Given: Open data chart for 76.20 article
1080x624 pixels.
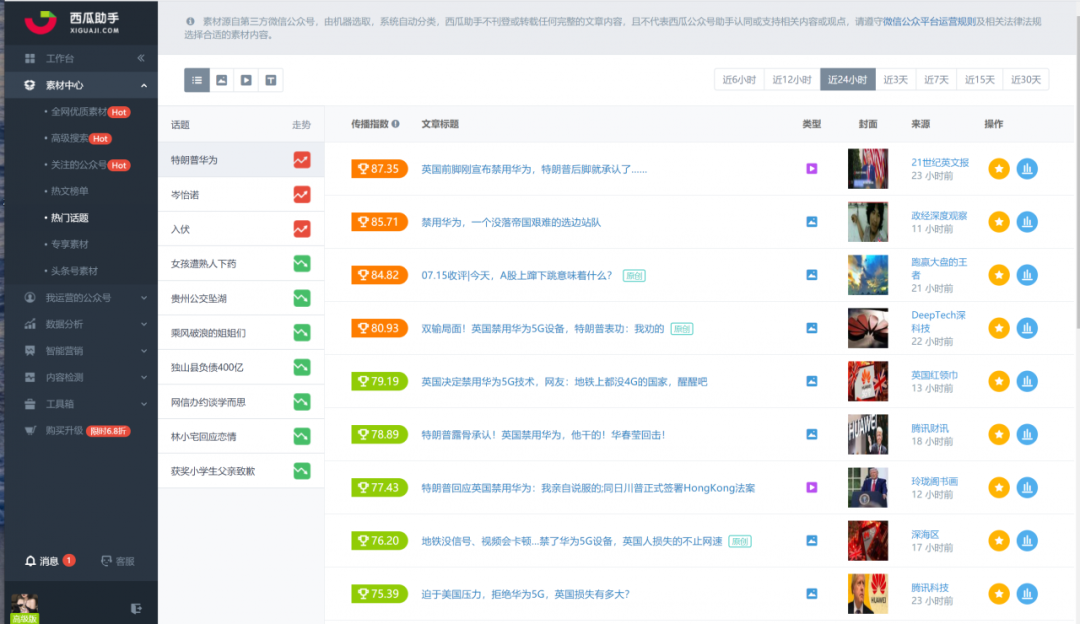Looking at the screenshot, I should [x=1027, y=541].
